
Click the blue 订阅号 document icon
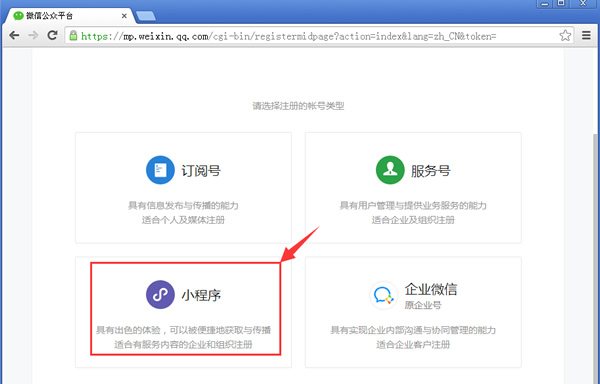pos(160,170)
